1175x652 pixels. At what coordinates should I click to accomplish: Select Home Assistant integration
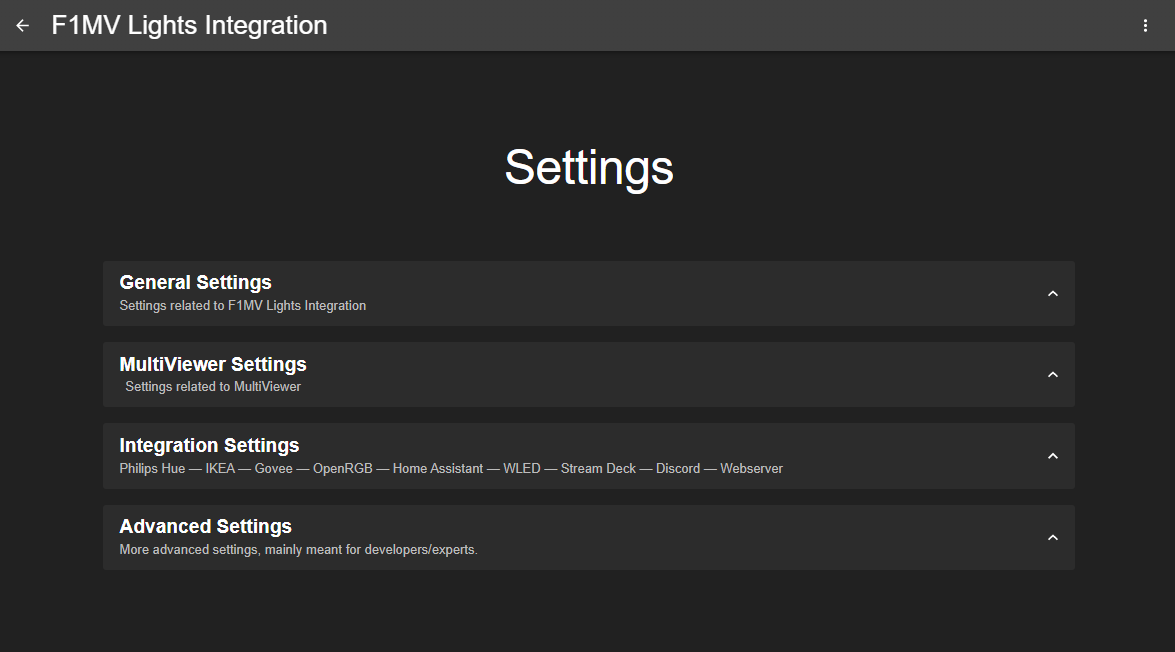(x=437, y=468)
